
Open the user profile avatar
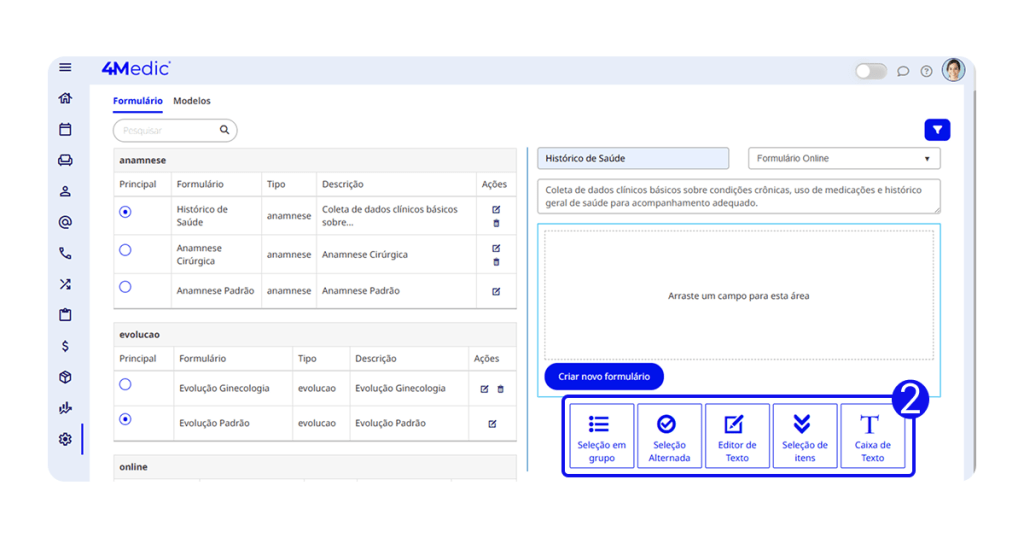[953, 70]
